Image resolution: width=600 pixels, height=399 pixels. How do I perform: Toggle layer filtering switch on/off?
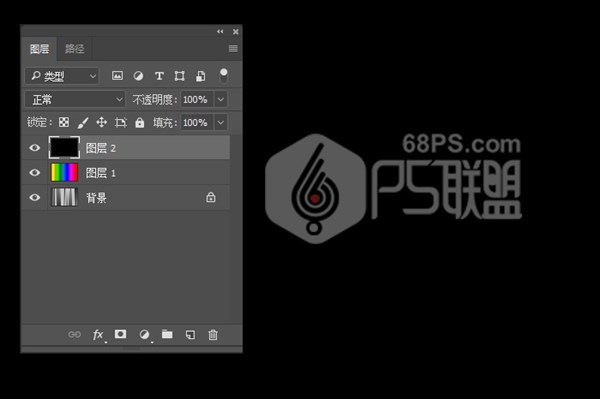click(x=223, y=75)
